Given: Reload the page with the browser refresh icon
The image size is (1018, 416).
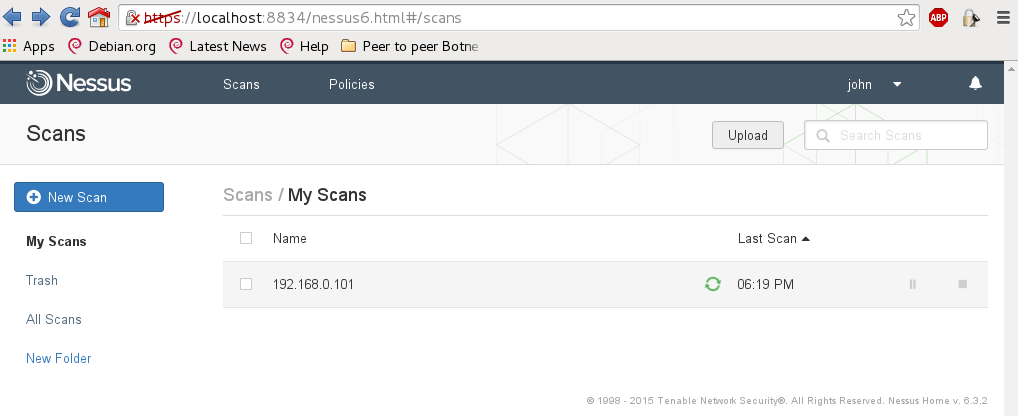Looking at the screenshot, I should (x=69, y=18).
